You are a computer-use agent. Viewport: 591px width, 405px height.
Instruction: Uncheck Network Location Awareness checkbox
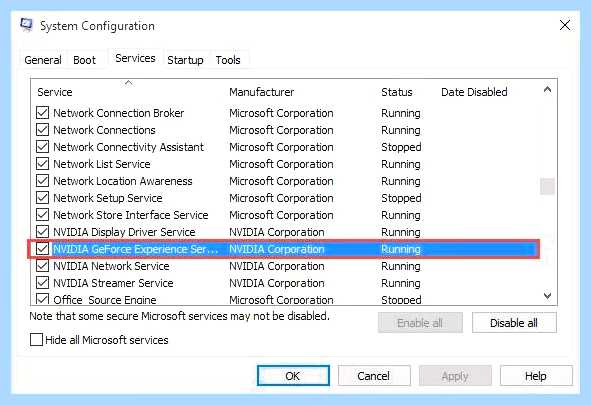tap(42, 181)
